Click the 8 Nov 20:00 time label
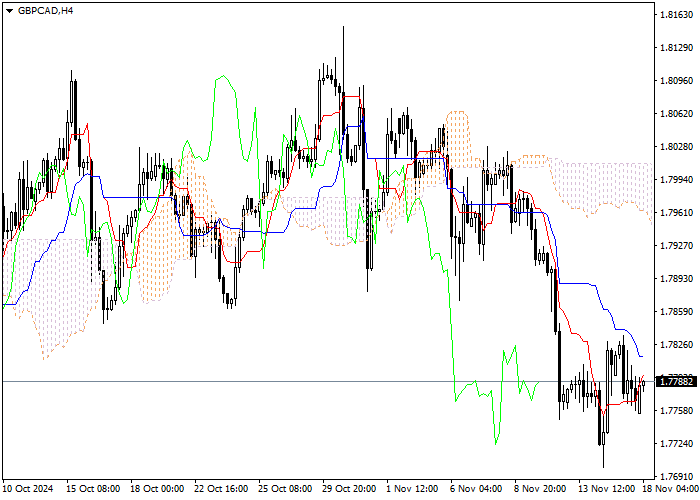700x500 pixels. coord(540,489)
